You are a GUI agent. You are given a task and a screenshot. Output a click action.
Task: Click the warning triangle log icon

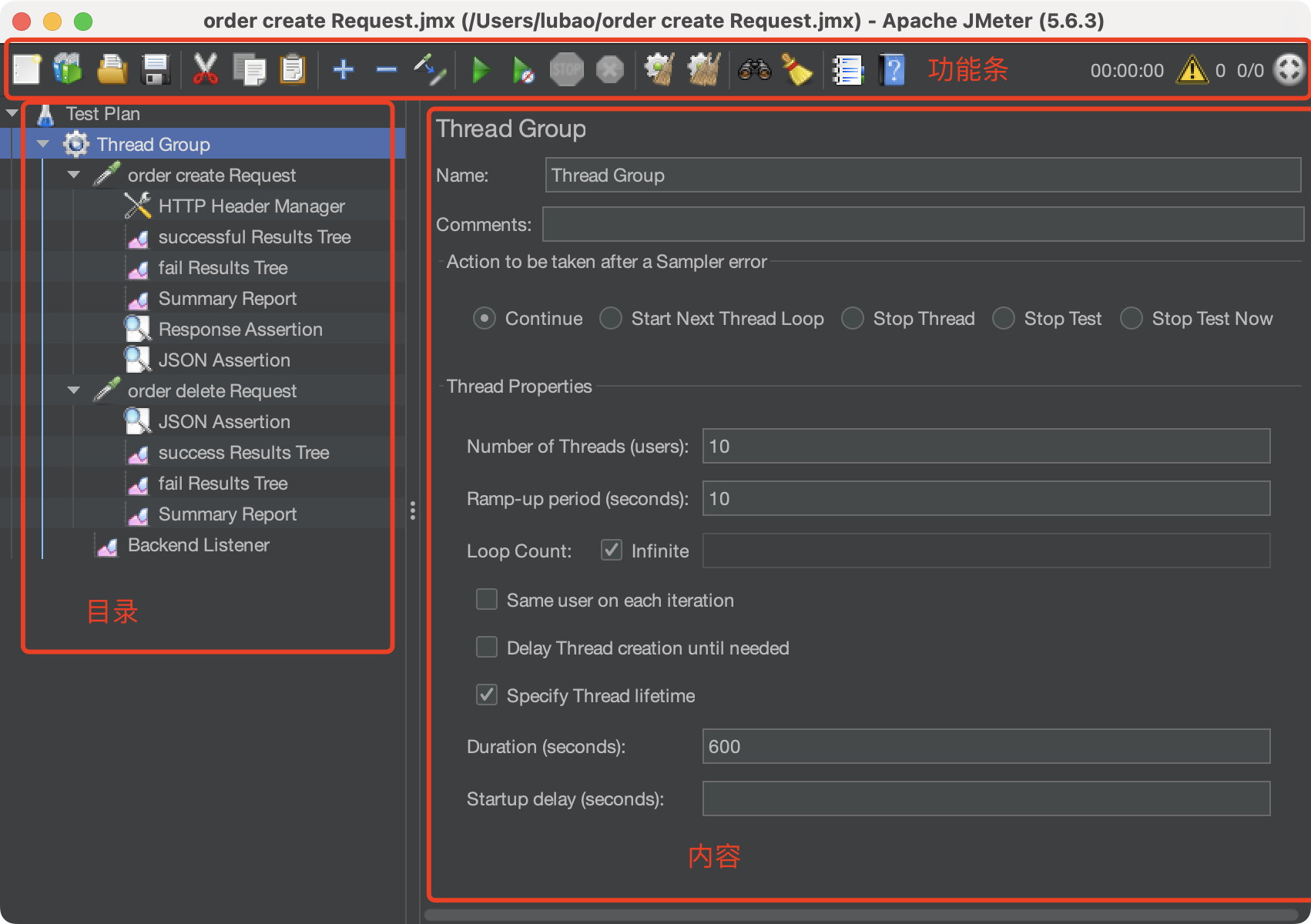(1192, 70)
